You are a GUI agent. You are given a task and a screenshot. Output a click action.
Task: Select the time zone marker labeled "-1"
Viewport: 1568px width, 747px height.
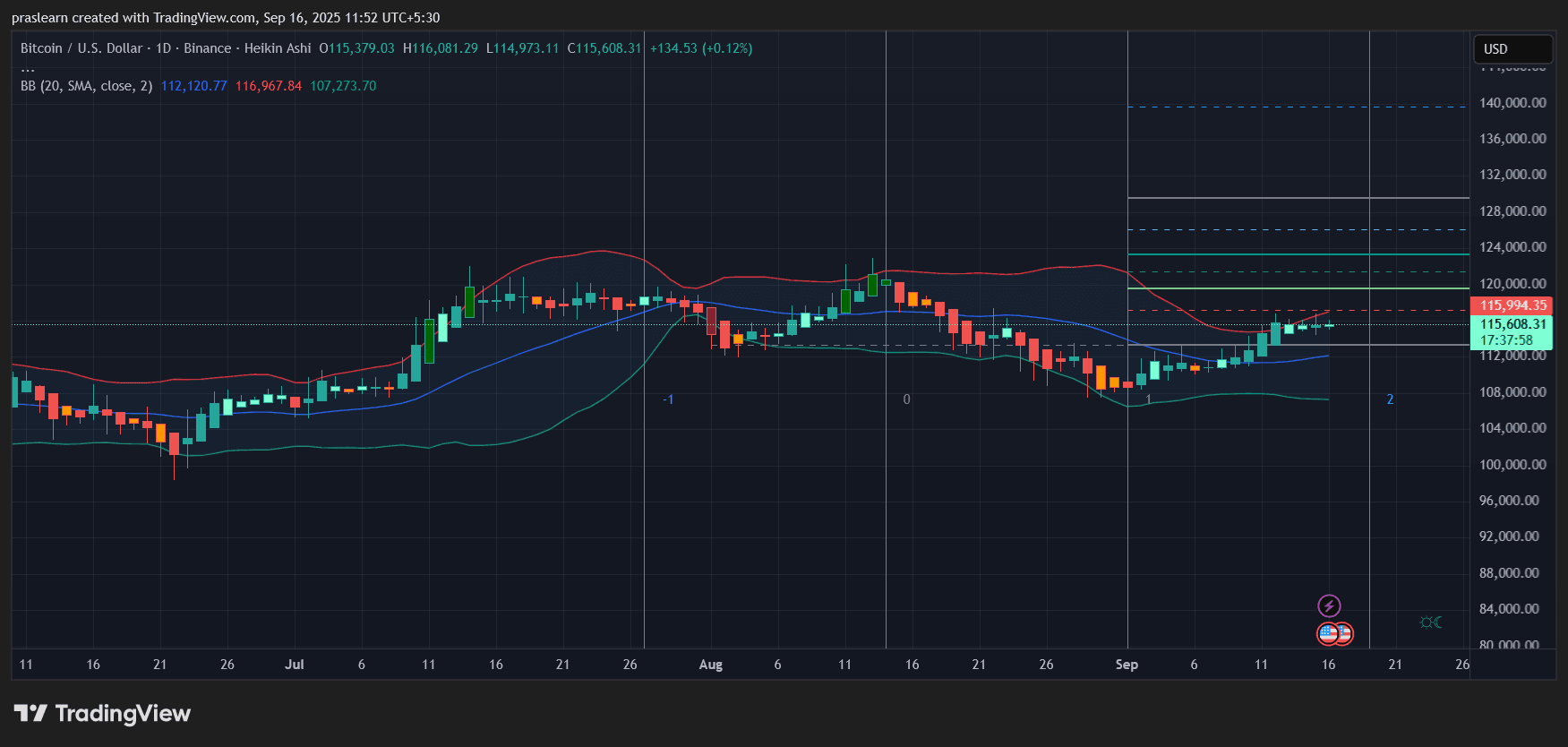coord(668,399)
